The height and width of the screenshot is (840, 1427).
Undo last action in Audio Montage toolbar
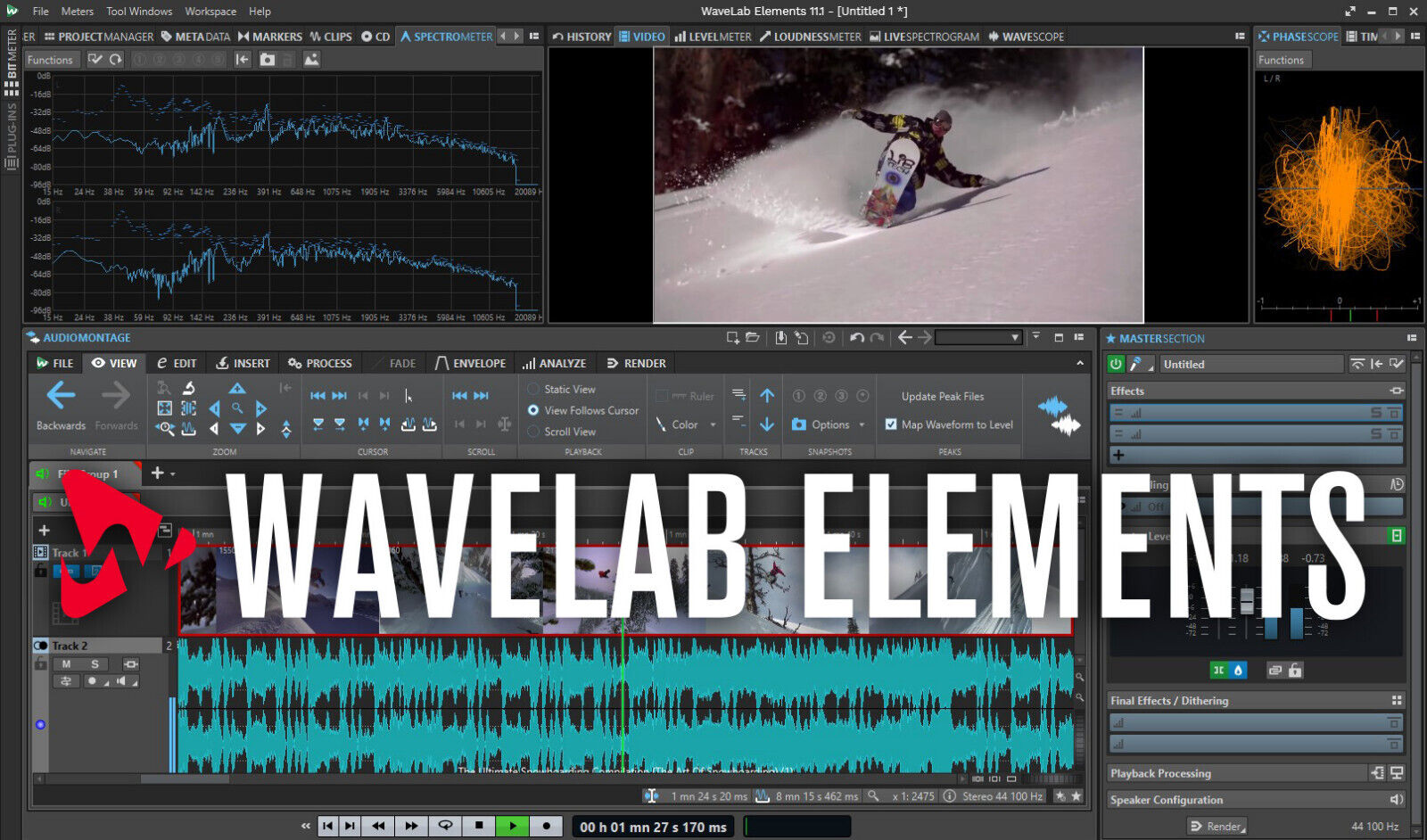pos(856,338)
